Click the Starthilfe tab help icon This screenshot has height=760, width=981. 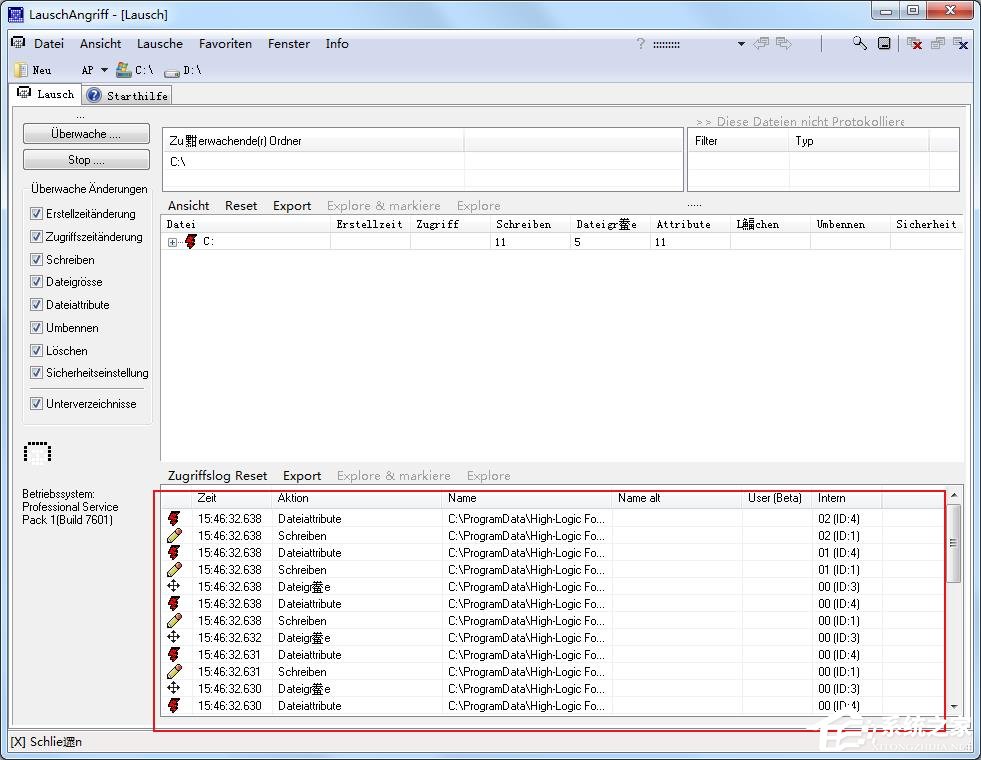[x=94, y=95]
